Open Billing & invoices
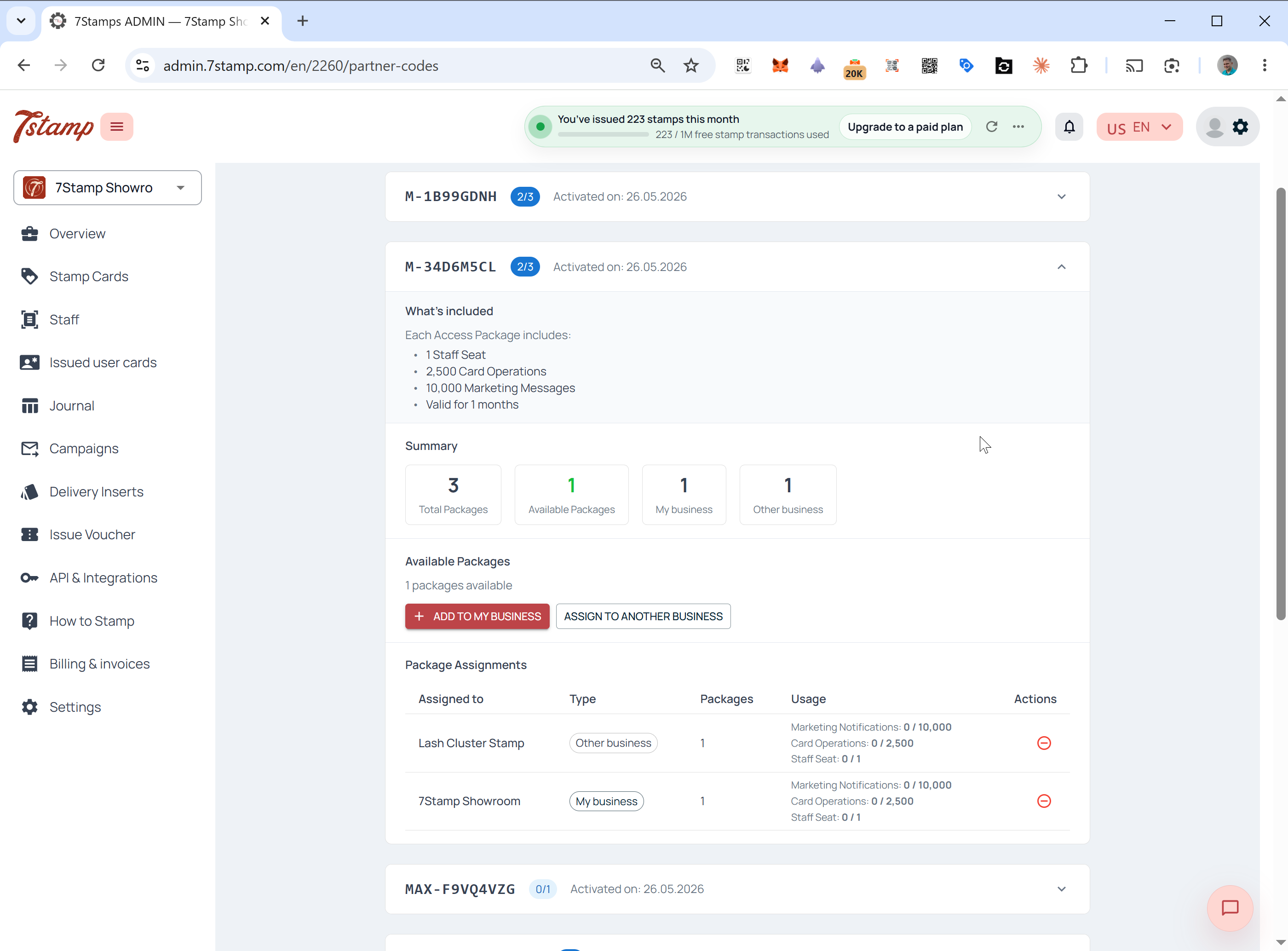1288x951 pixels. tap(99, 664)
